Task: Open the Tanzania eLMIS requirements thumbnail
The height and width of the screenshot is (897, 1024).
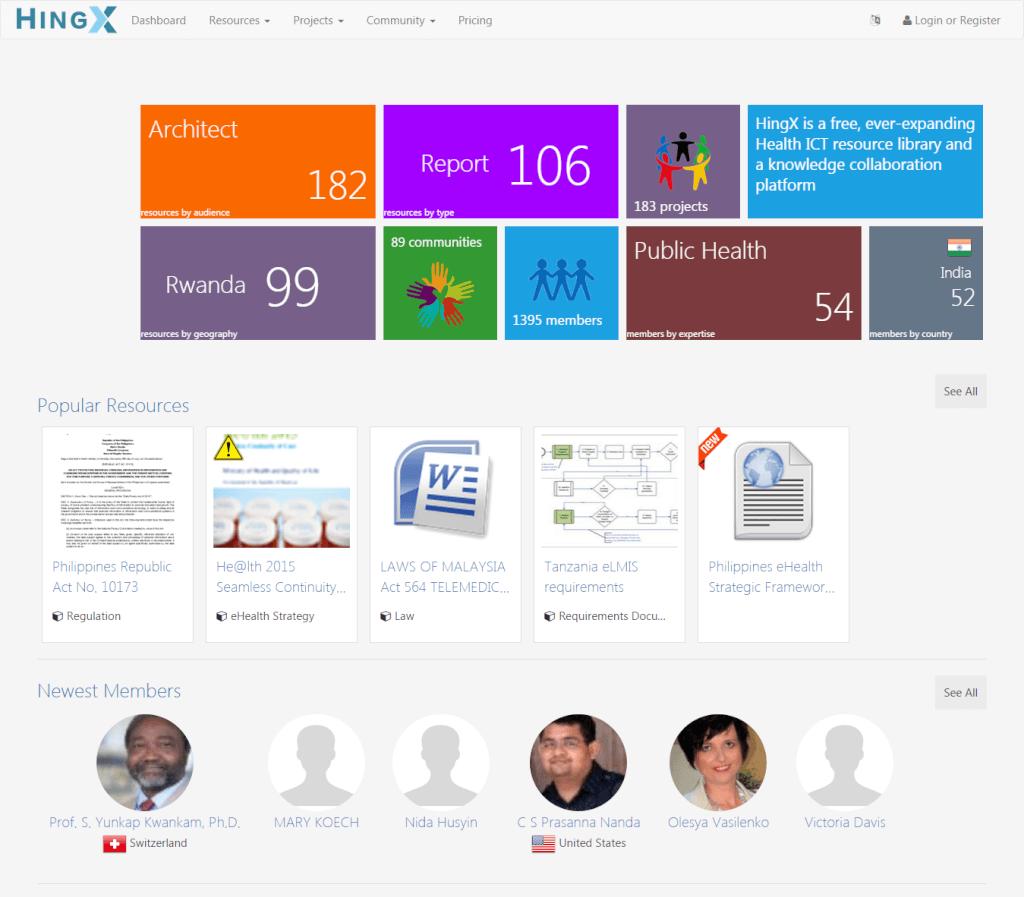Action: [609, 490]
